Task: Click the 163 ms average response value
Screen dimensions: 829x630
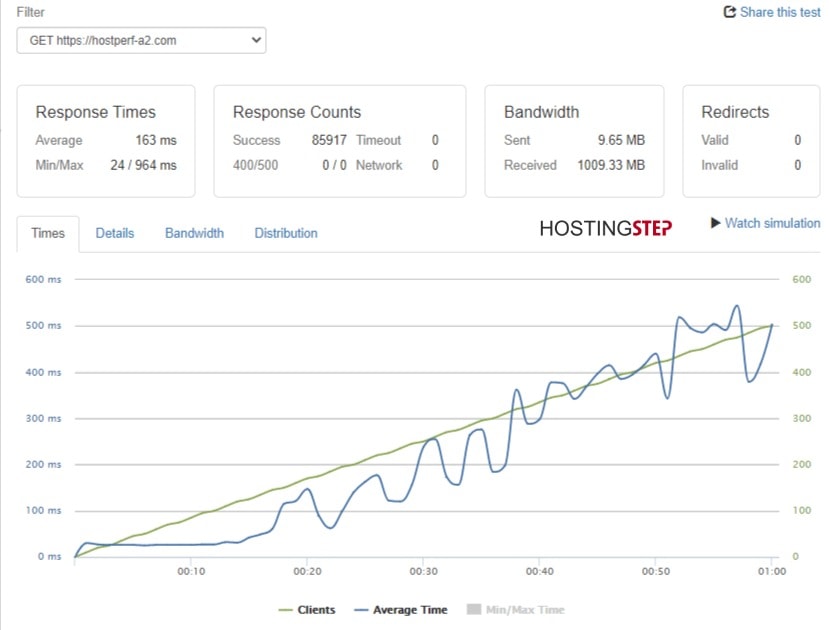Action: point(156,140)
